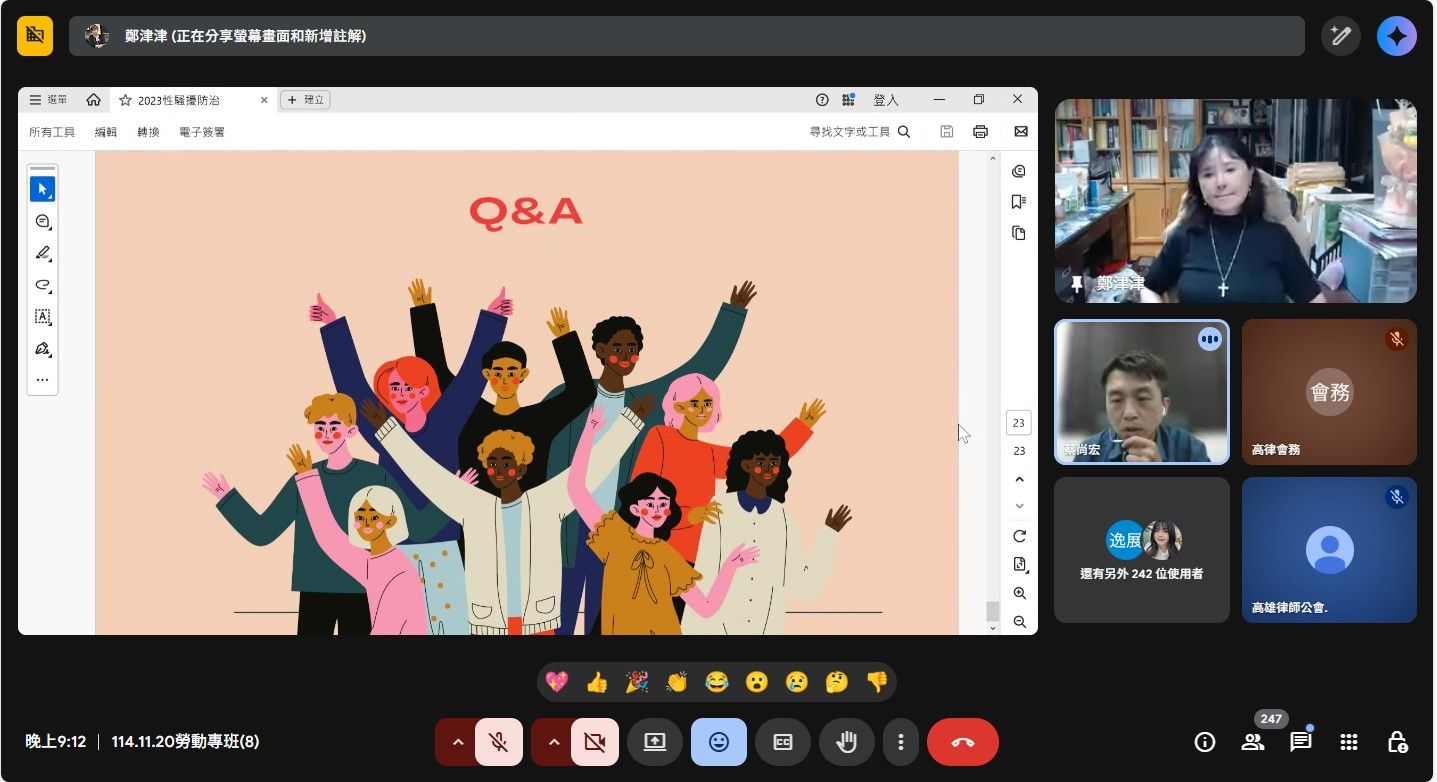
Task: Toggle the camera off button
Action: tap(594, 742)
